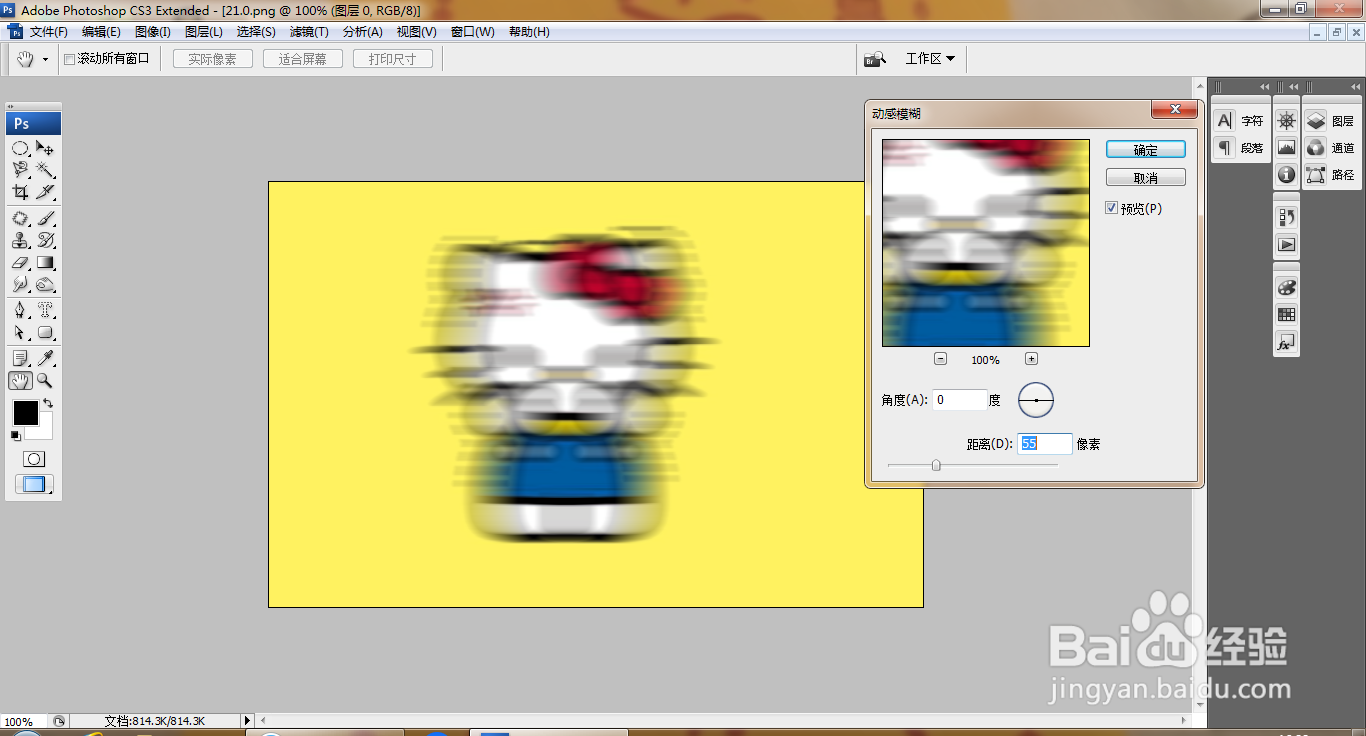Select the History Brush tool
The image size is (1366, 736).
(45, 240)
